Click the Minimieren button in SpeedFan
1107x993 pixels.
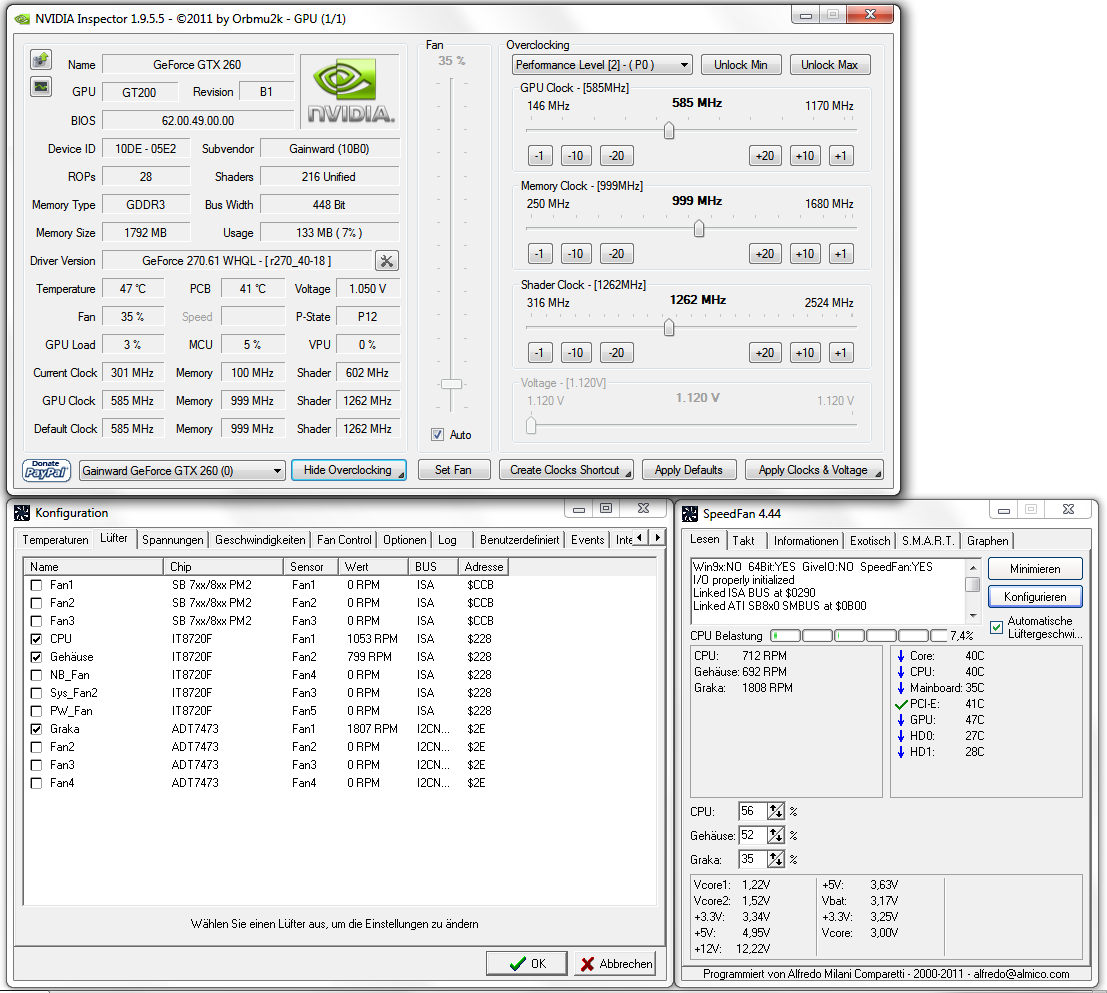pyautogui.click(x=1035, y=569)
